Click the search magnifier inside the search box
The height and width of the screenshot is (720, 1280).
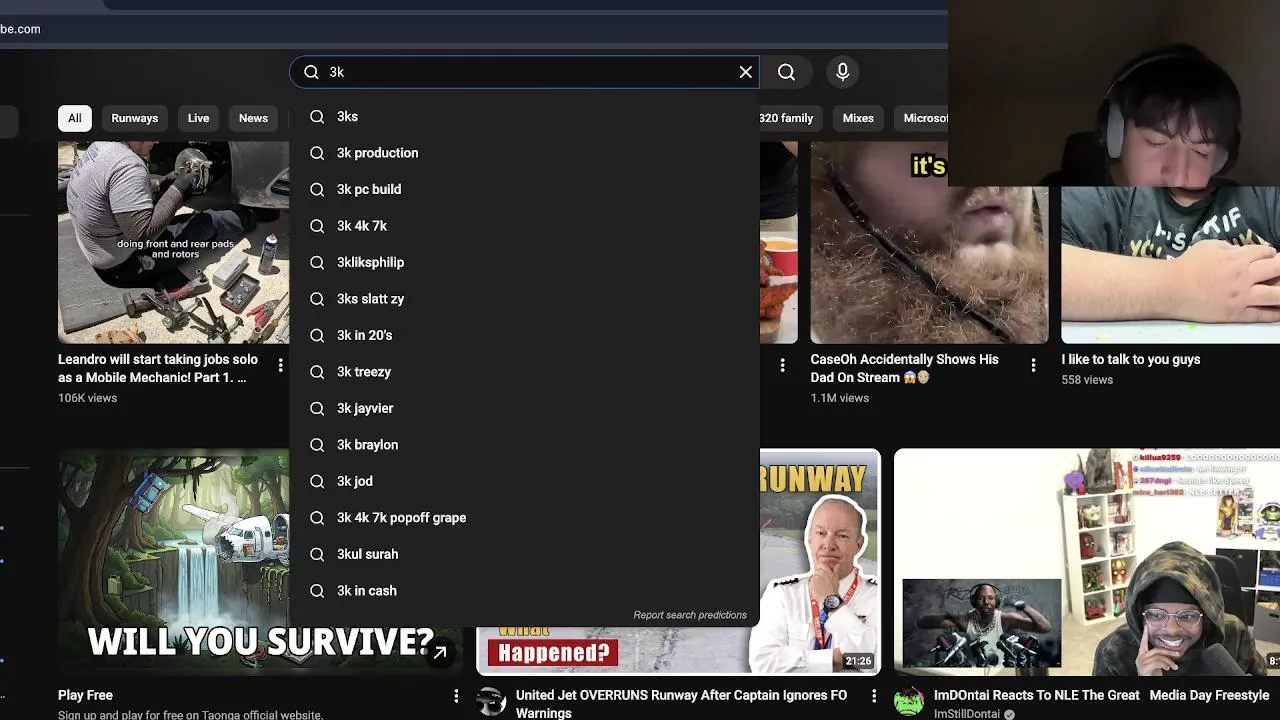tap(311, 72)
